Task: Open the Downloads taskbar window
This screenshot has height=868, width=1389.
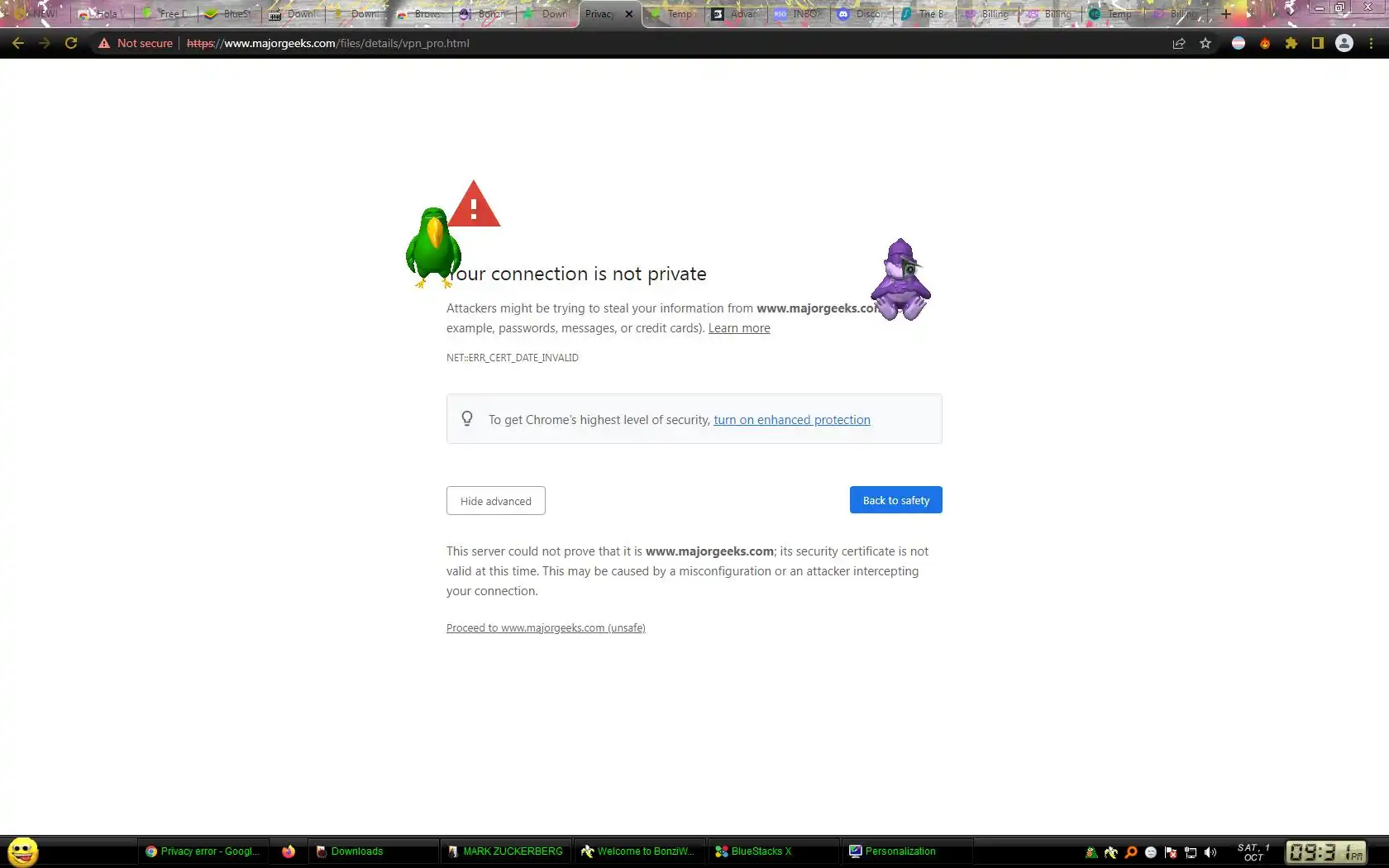Action: tap(374, 851)
